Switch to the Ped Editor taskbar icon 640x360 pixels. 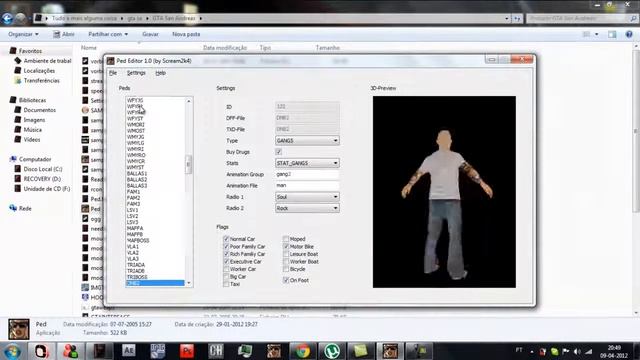pyautogui.click(x=390, y=351)
